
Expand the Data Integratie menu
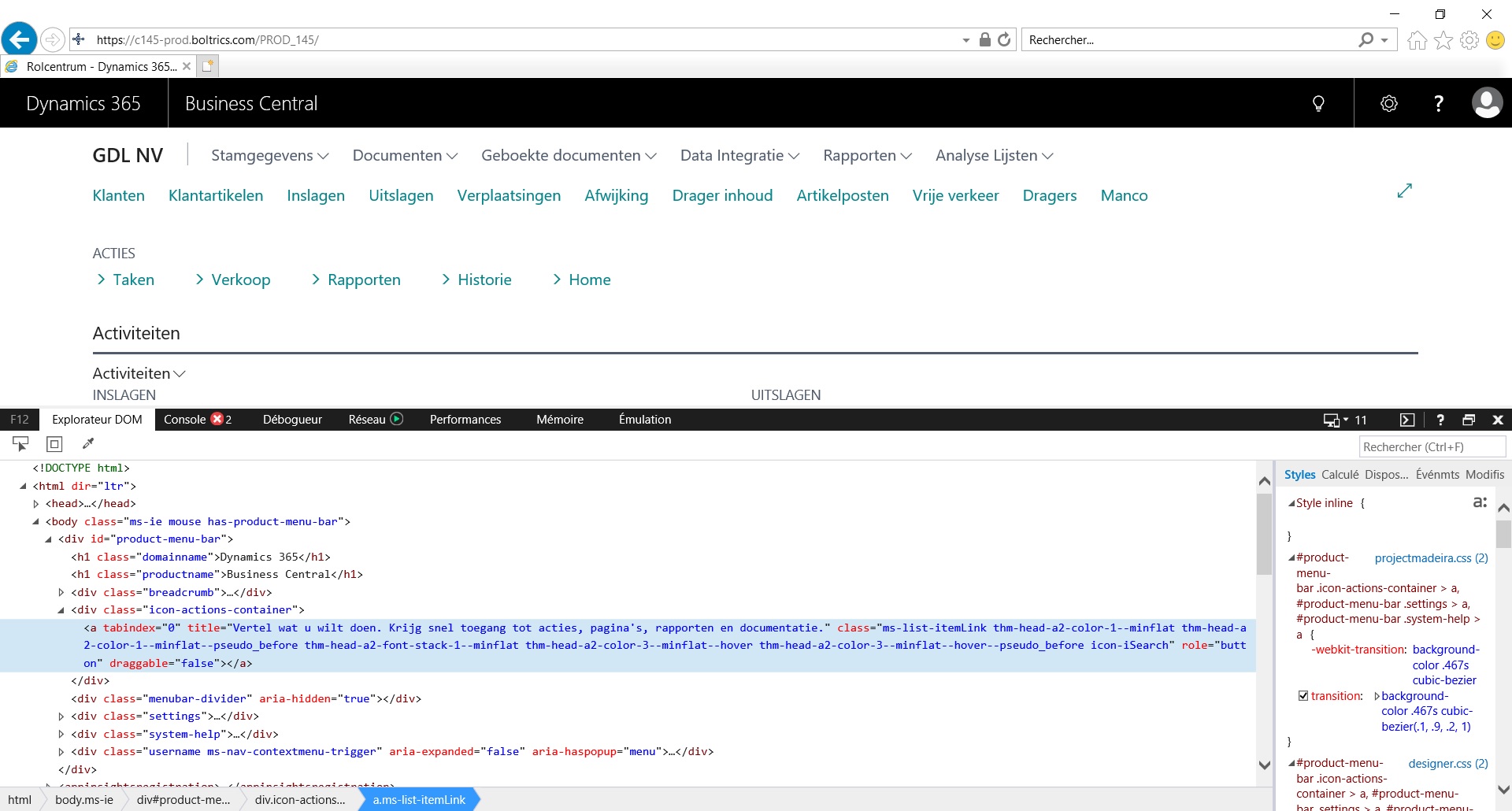(739, 155)
